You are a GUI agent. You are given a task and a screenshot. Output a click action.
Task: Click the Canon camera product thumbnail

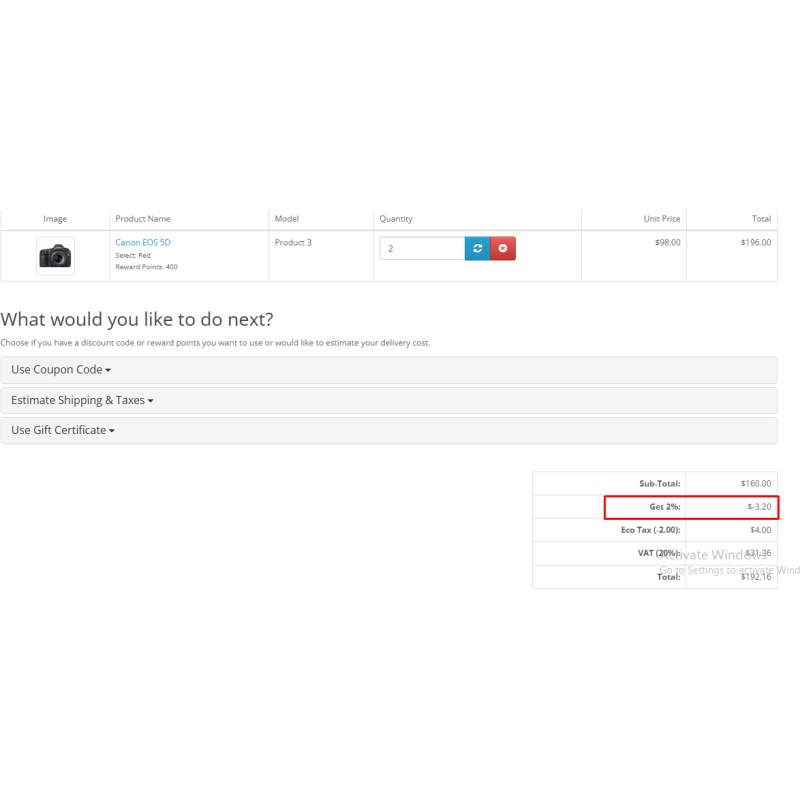click(x=55, y=256)
